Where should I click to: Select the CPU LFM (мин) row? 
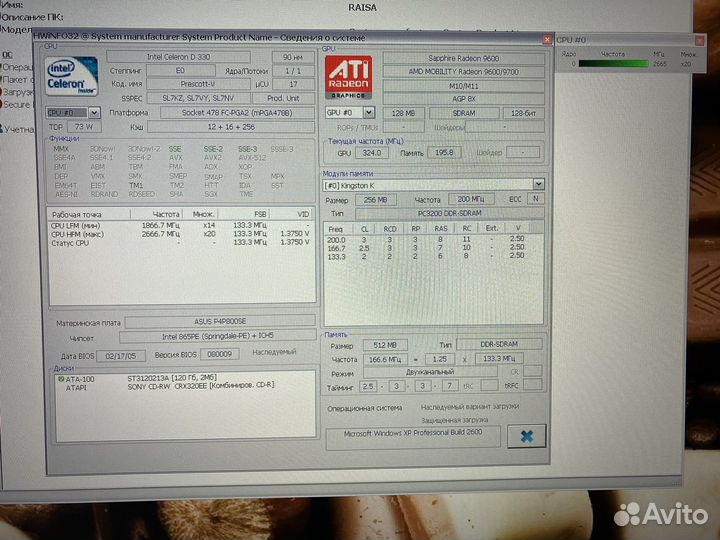(181, 225)
